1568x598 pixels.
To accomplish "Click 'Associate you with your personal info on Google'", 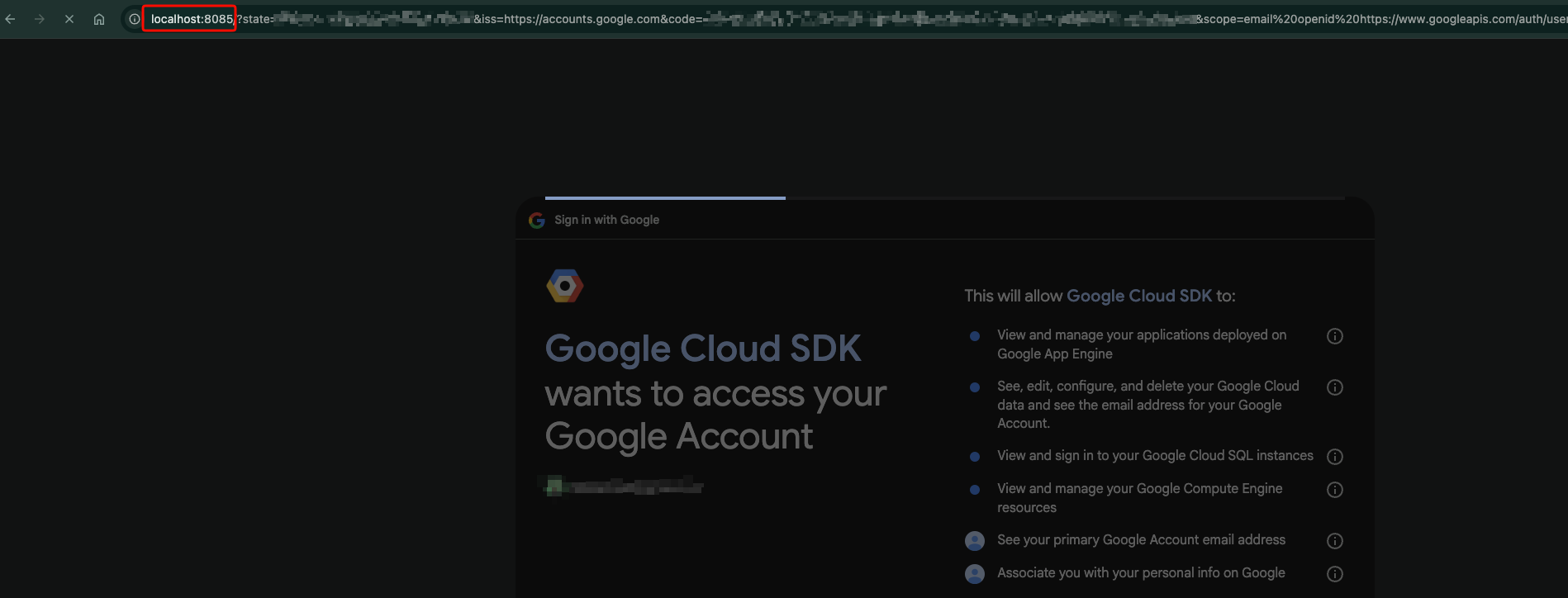I will (x=1141, y=573).
